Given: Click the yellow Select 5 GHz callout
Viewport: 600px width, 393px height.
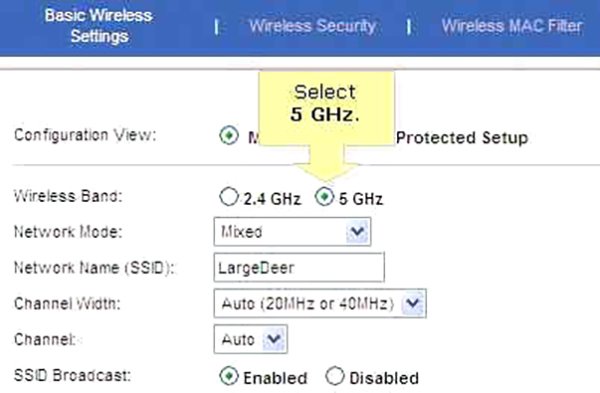Looking at the screenshot, I should [x=326, y=109].
